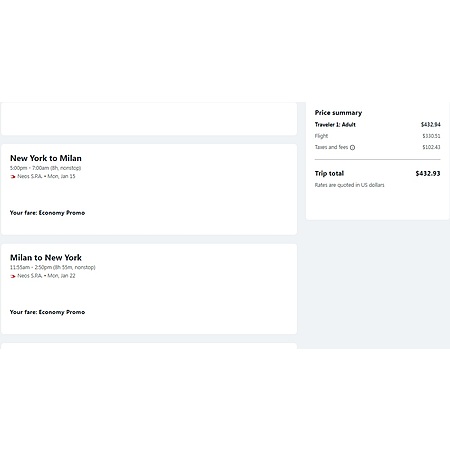Click the Trip total amount $432.93

(x=428, y=173)
